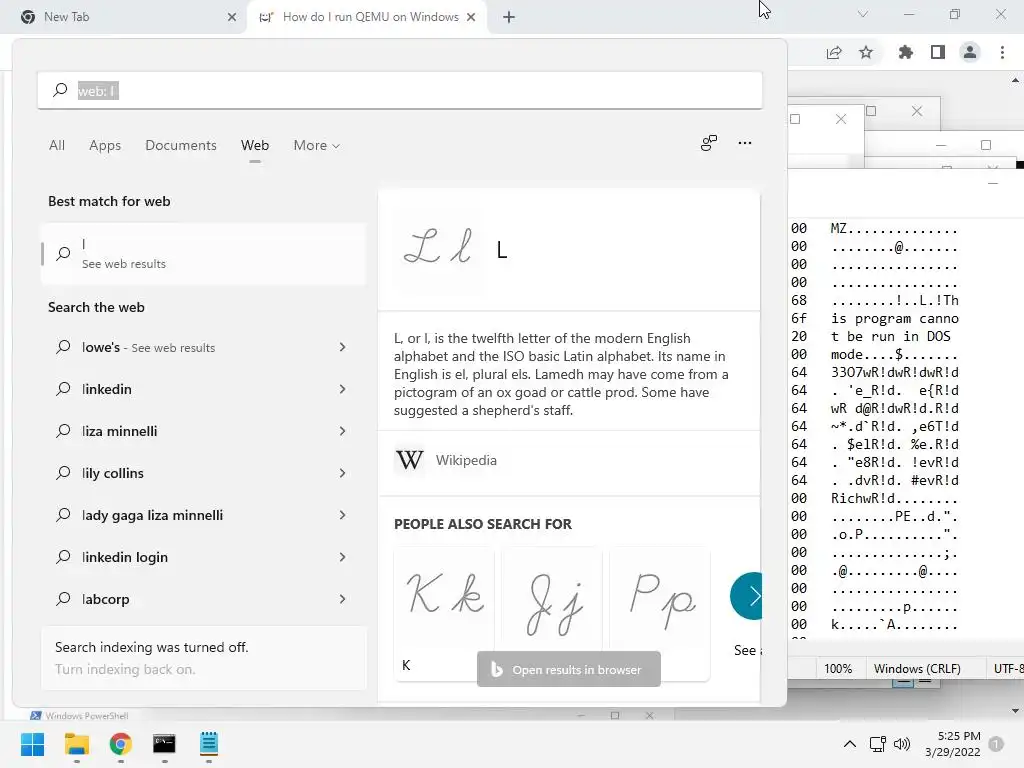Toggle Chrome side panel icon
Viewport: 1024px width, 768px height.
tap(938, 52)
